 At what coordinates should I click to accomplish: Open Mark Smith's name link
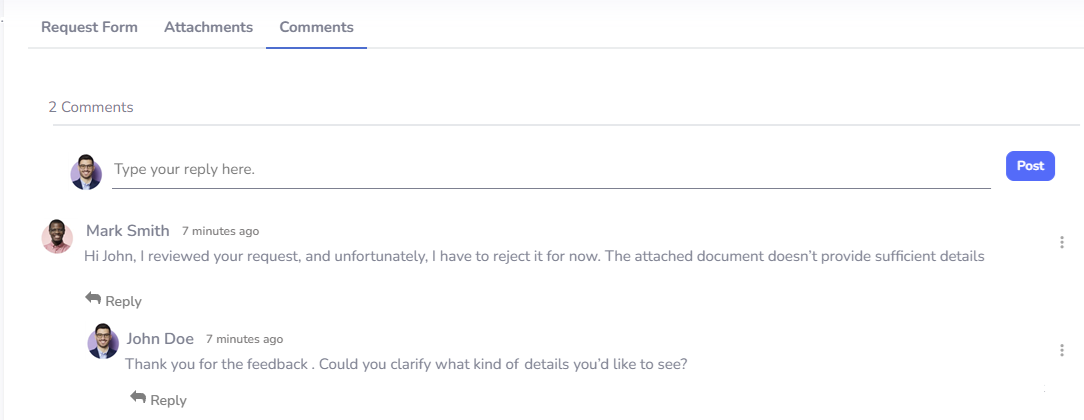[x=128, y=231]
